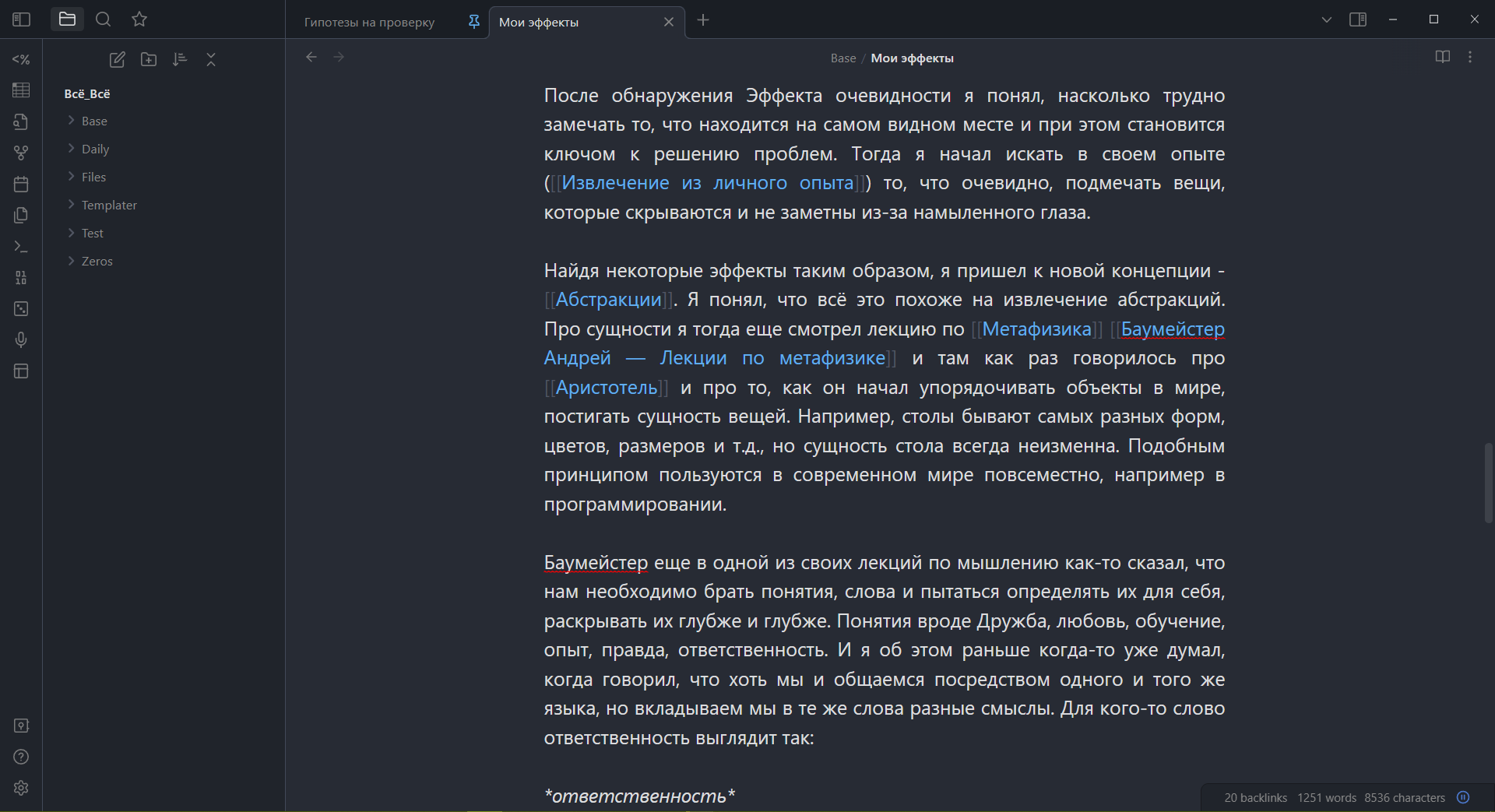
Task: Open the file explorer pane icon
Action: (67, 19)
